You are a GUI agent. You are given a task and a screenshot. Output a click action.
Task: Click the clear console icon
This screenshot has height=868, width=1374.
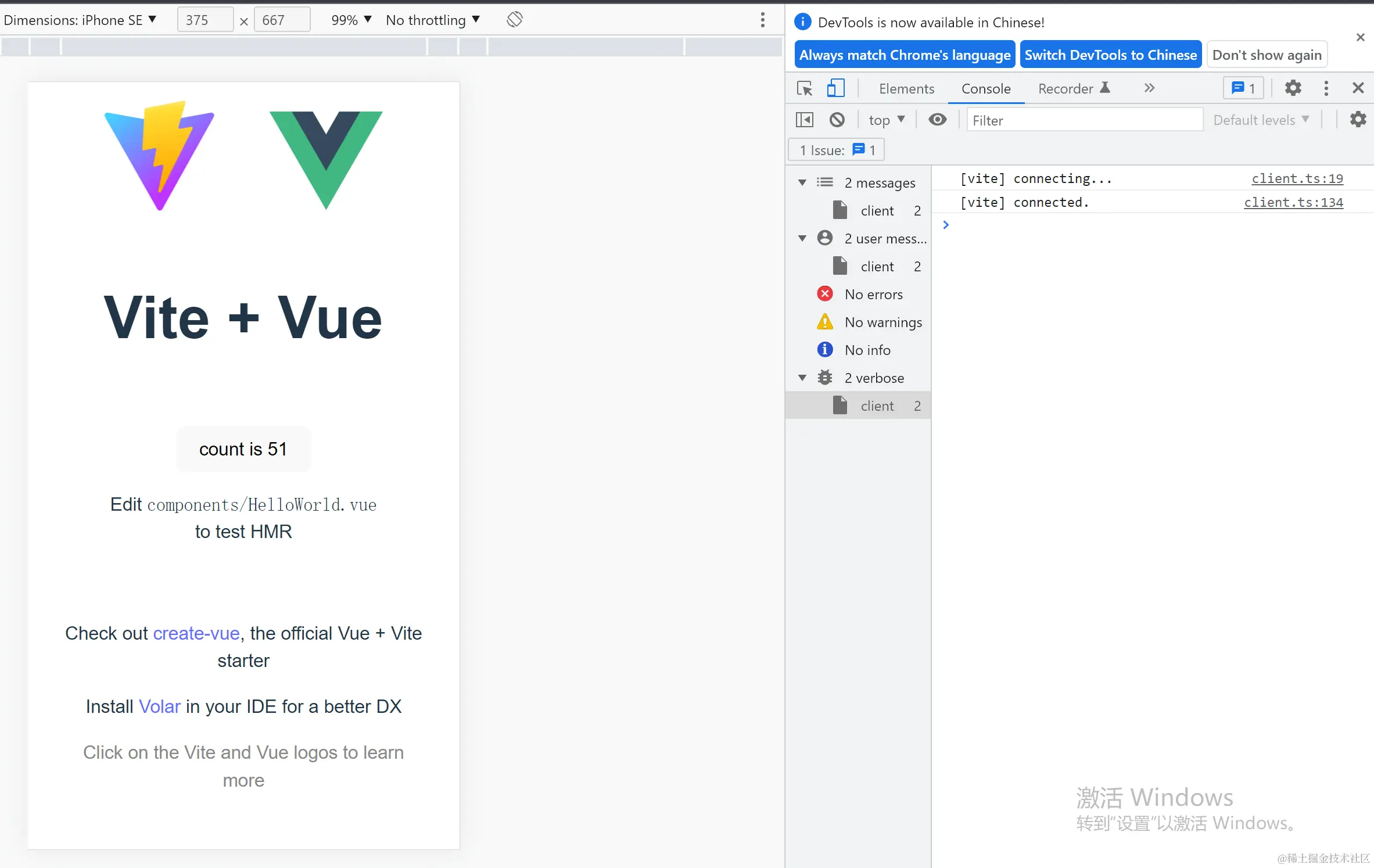pyautogui.click(x=837, y=120)
